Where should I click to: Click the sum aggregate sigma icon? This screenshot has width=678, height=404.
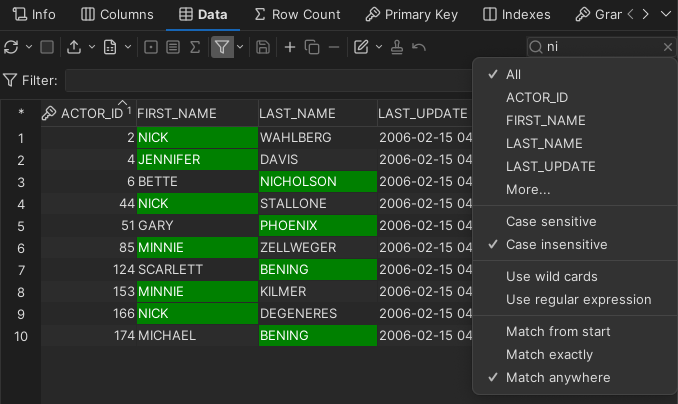[x=194, y=47]
